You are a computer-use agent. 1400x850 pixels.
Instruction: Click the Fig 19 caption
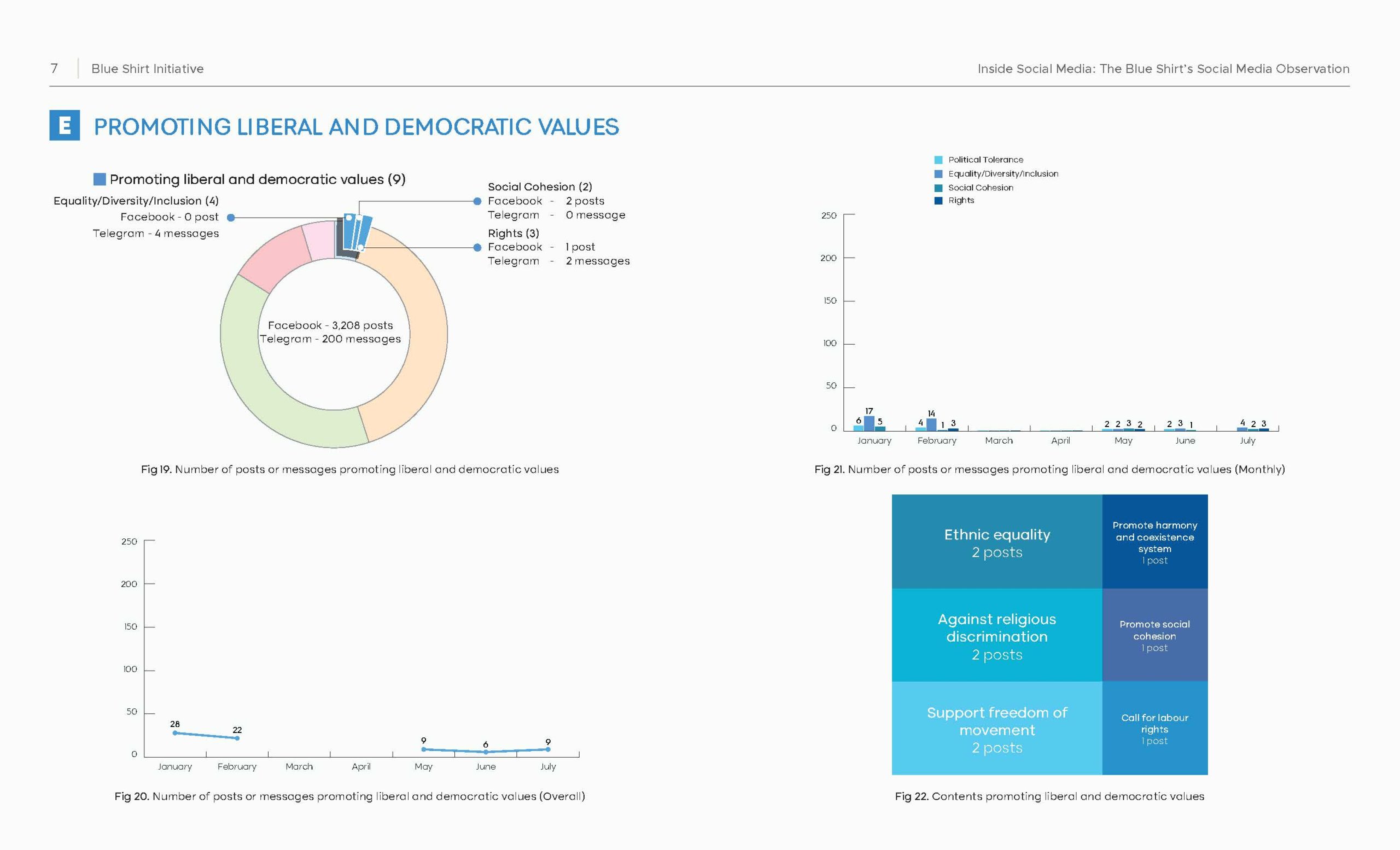click(x=350, y=469)
